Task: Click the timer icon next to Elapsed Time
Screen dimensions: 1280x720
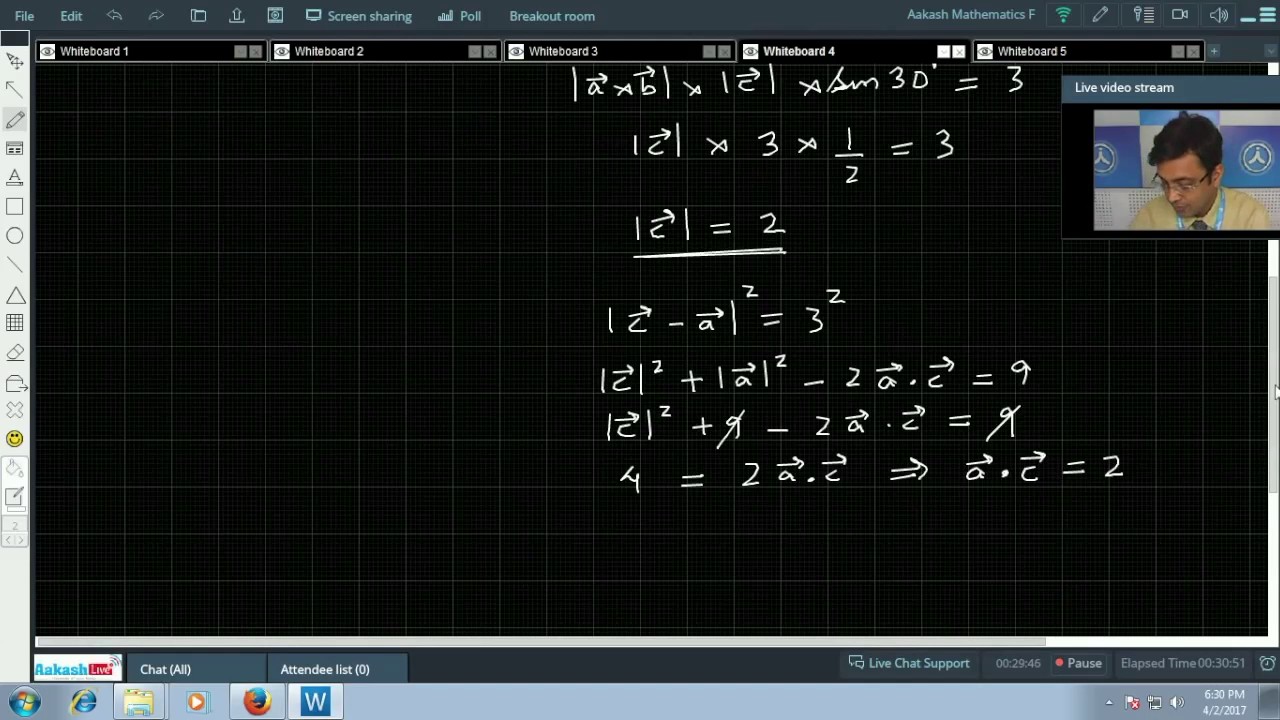Action: click(1267, 663)
